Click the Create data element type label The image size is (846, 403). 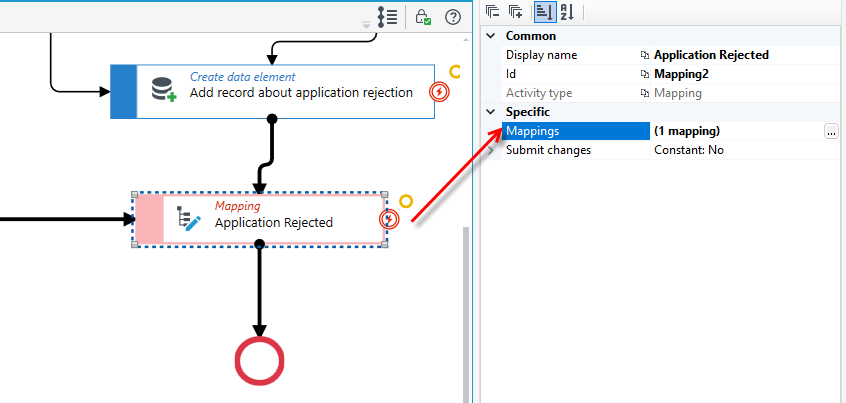(x=242, y=77)
